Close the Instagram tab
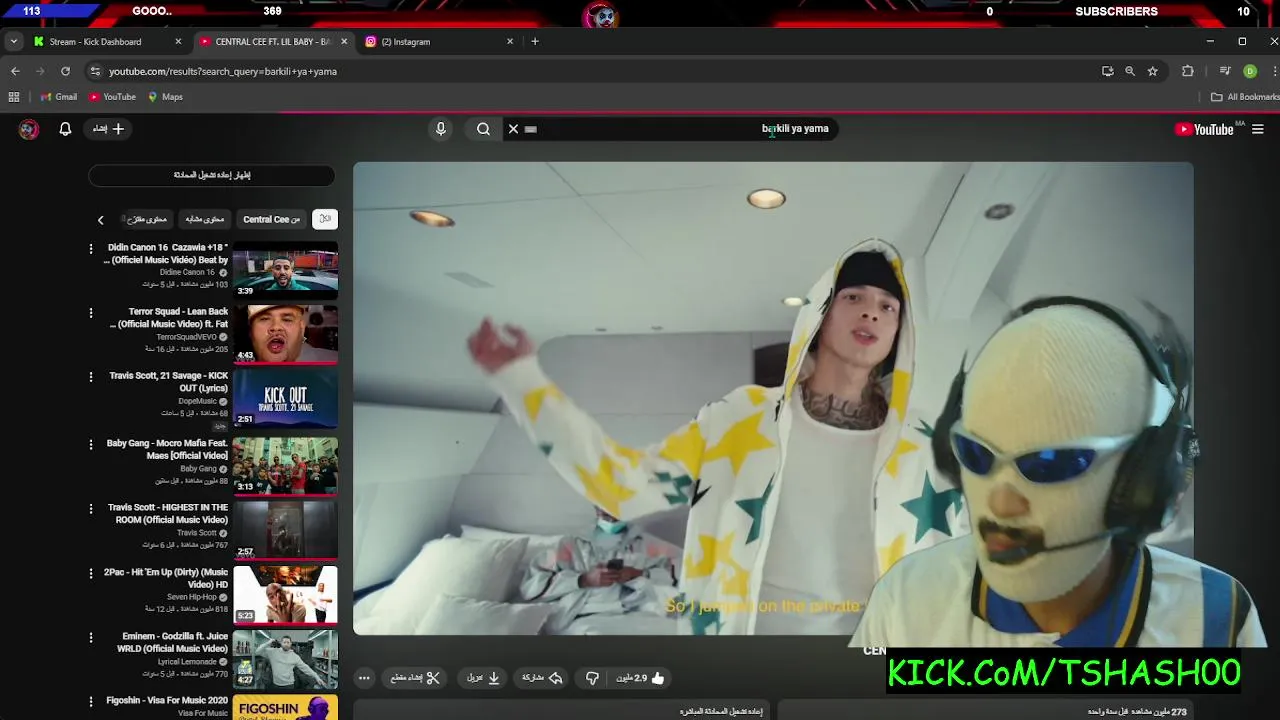The height and width of the screenshot is (720, 1280). point(510,41)
